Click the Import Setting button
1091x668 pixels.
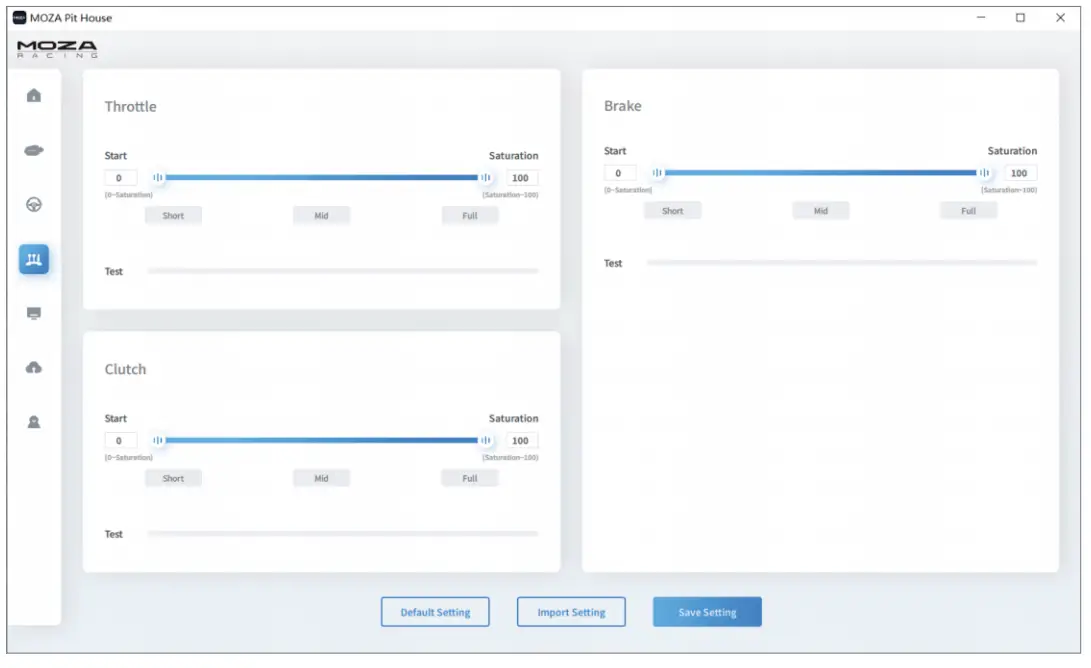tap(571, 612)
